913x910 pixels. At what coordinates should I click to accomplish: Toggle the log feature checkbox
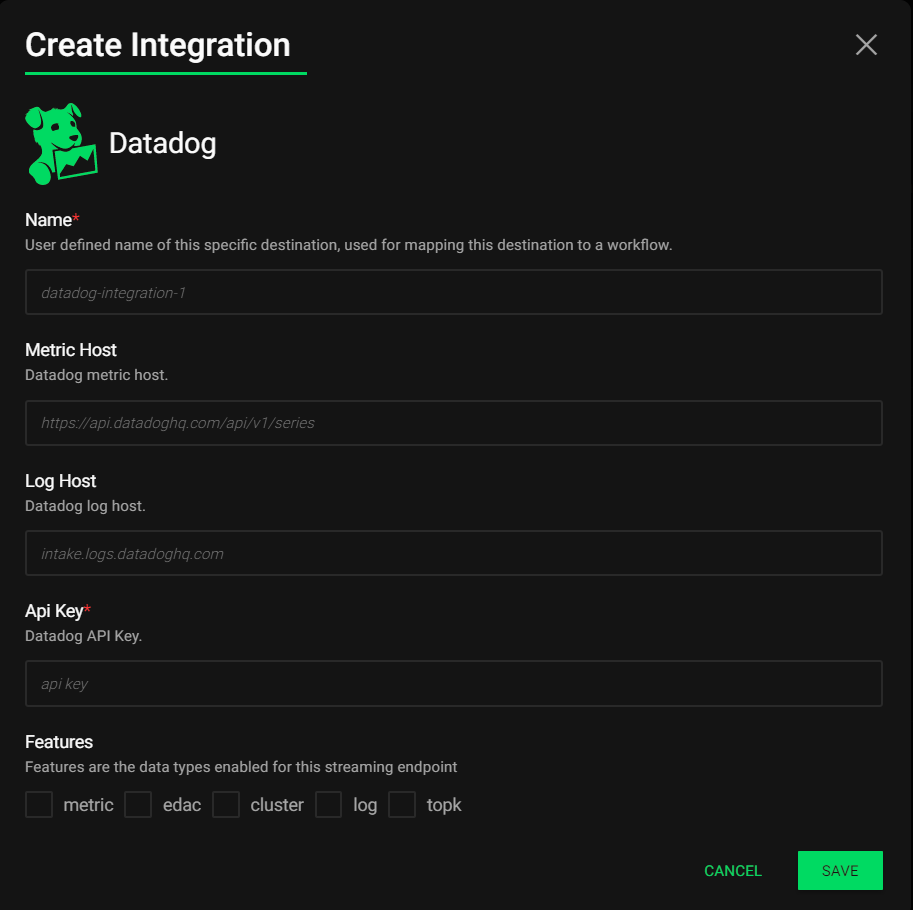tap(328, 805)
